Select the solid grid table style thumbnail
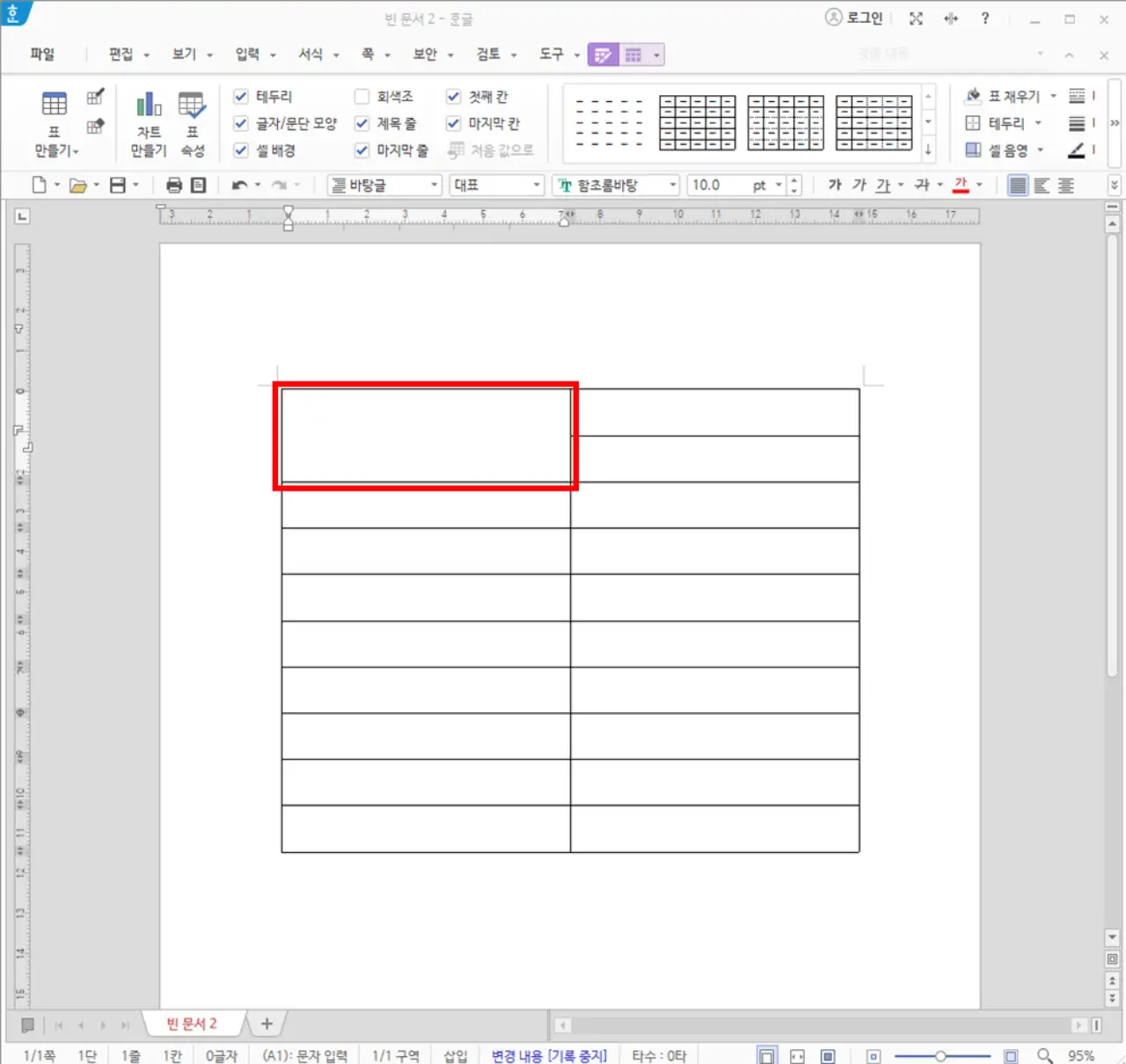The width and height of the screenshot is (1126, 1064). (698, 123)
